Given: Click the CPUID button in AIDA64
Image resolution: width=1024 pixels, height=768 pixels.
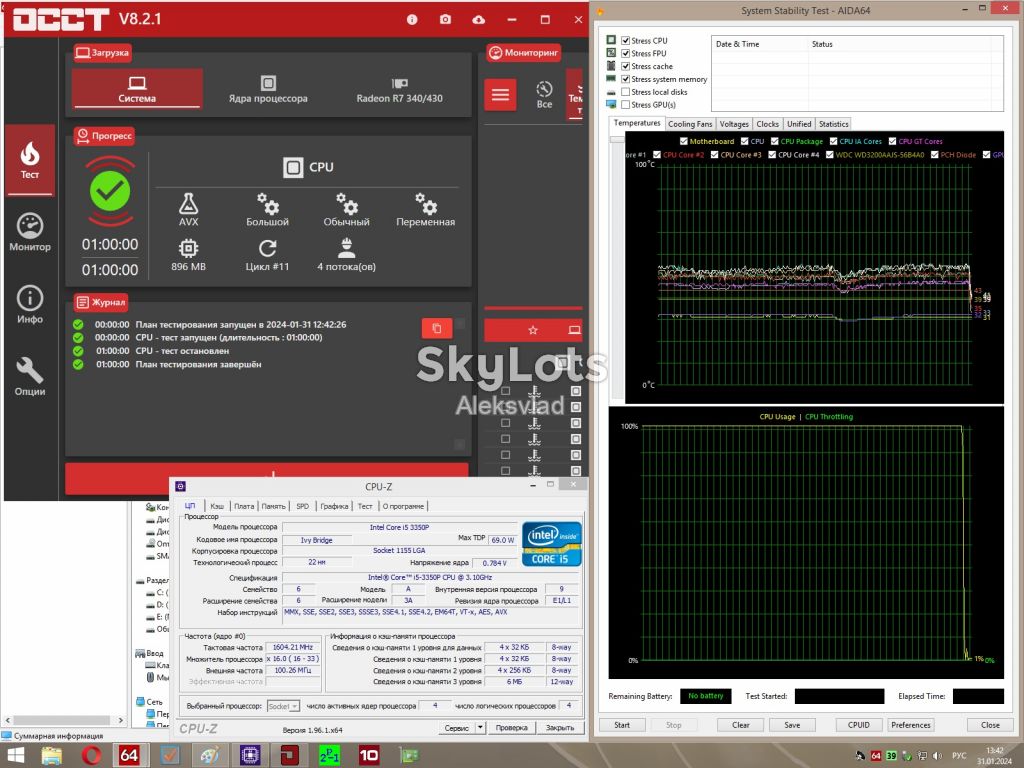Looking at the screenshot, I should (x=858, y=725).
